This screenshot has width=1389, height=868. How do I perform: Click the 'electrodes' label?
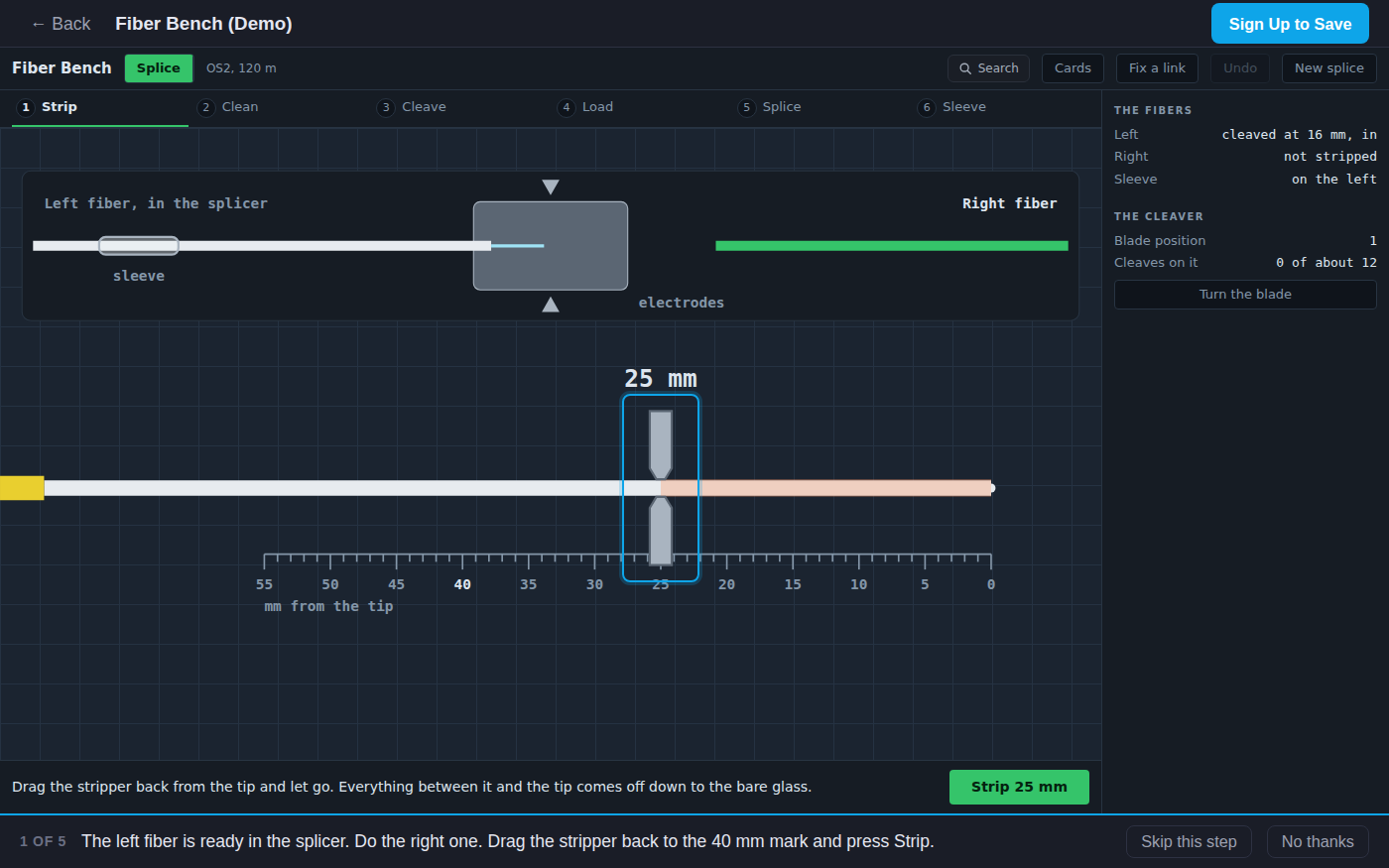point(682,303)
